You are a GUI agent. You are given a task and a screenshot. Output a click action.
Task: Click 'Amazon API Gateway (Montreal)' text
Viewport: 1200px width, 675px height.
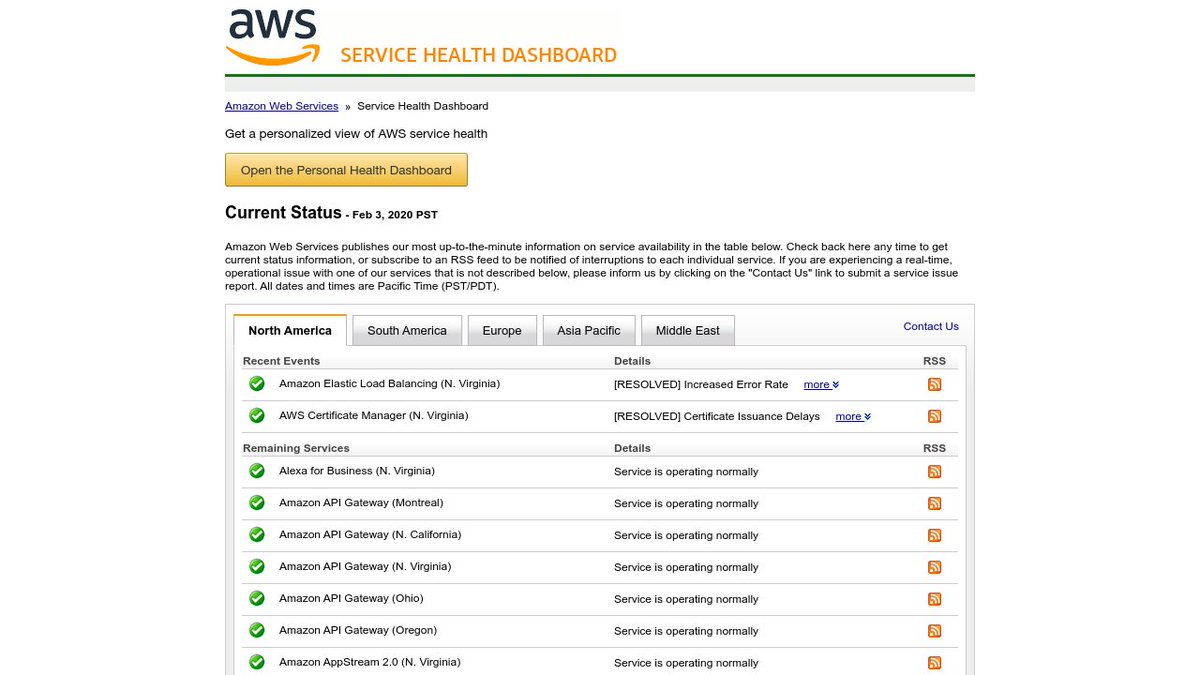[x=361, y=503]
